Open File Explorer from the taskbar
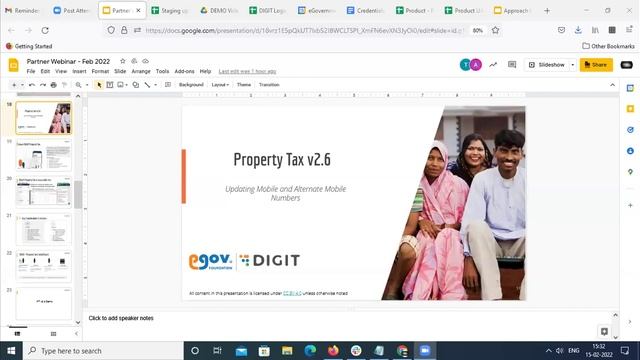This screenshot has height=360, width=640. pyautogui.click(x=287, y=351)
